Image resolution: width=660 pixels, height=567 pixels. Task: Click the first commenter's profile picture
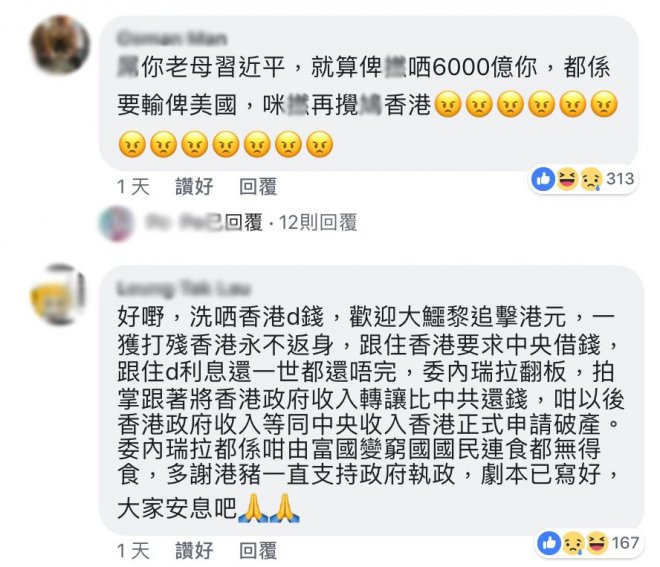tap(59, 45)
